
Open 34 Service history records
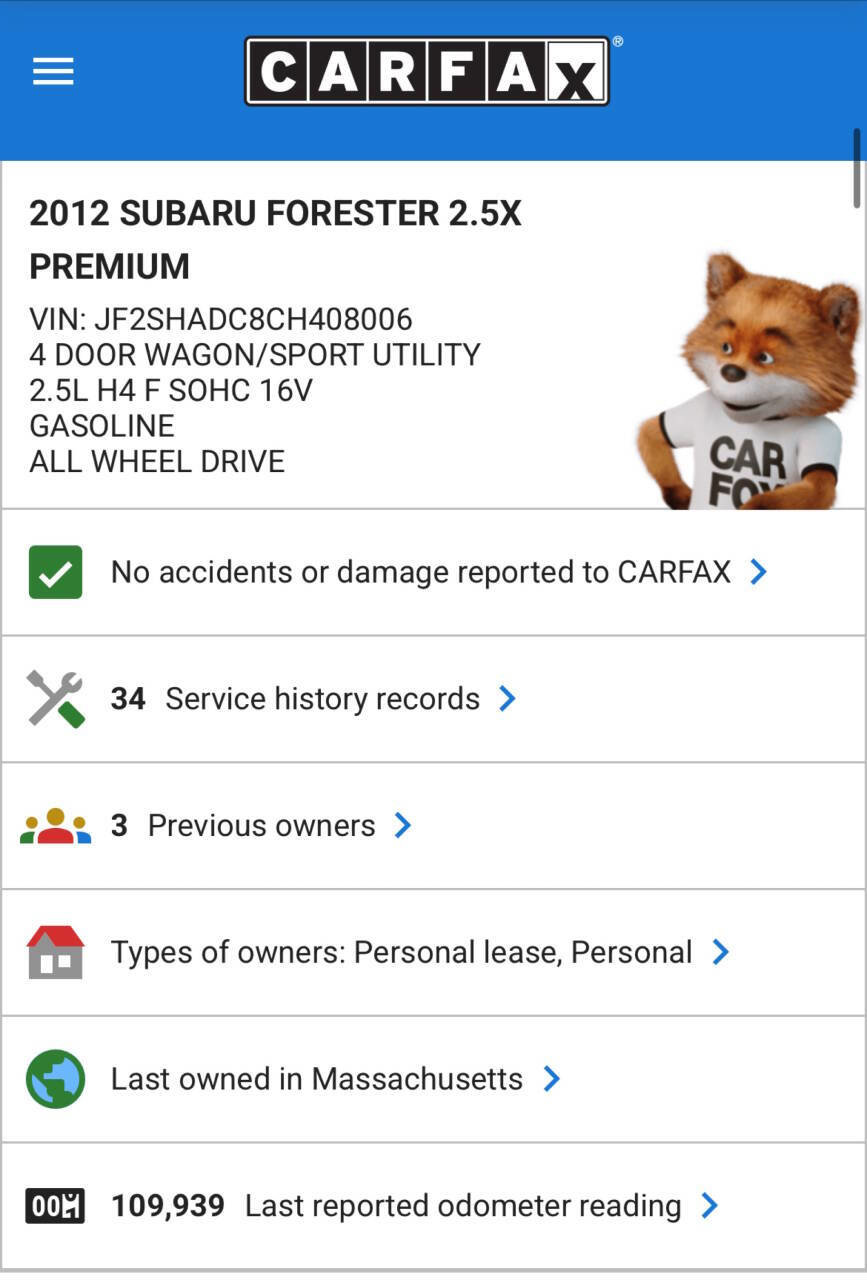pyautogui.click(x=322, y=698)
